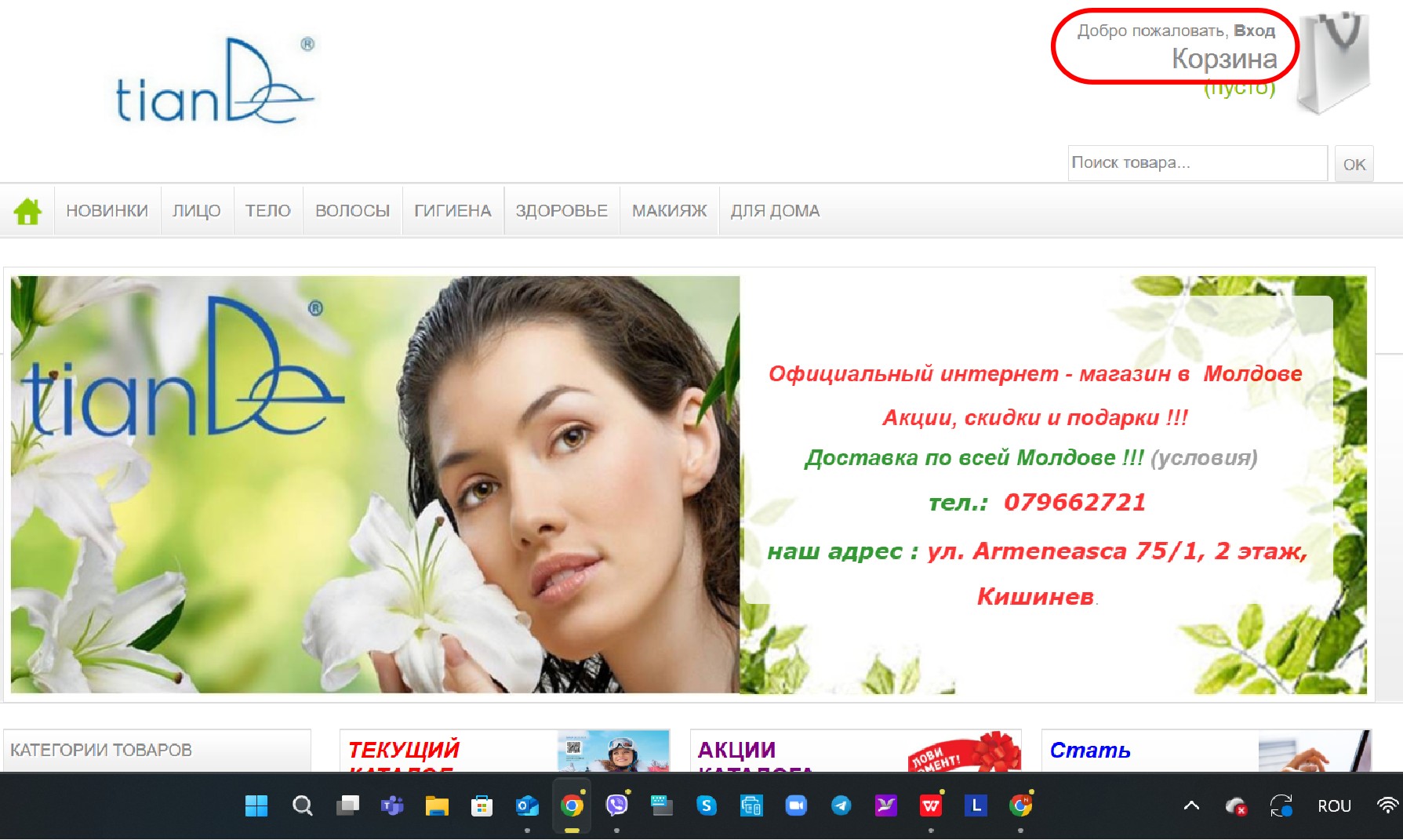Focus the Поиск товара search field
Image resolution: width=1403 pixels, height=840 pixels.
(x=1197, y=163)
